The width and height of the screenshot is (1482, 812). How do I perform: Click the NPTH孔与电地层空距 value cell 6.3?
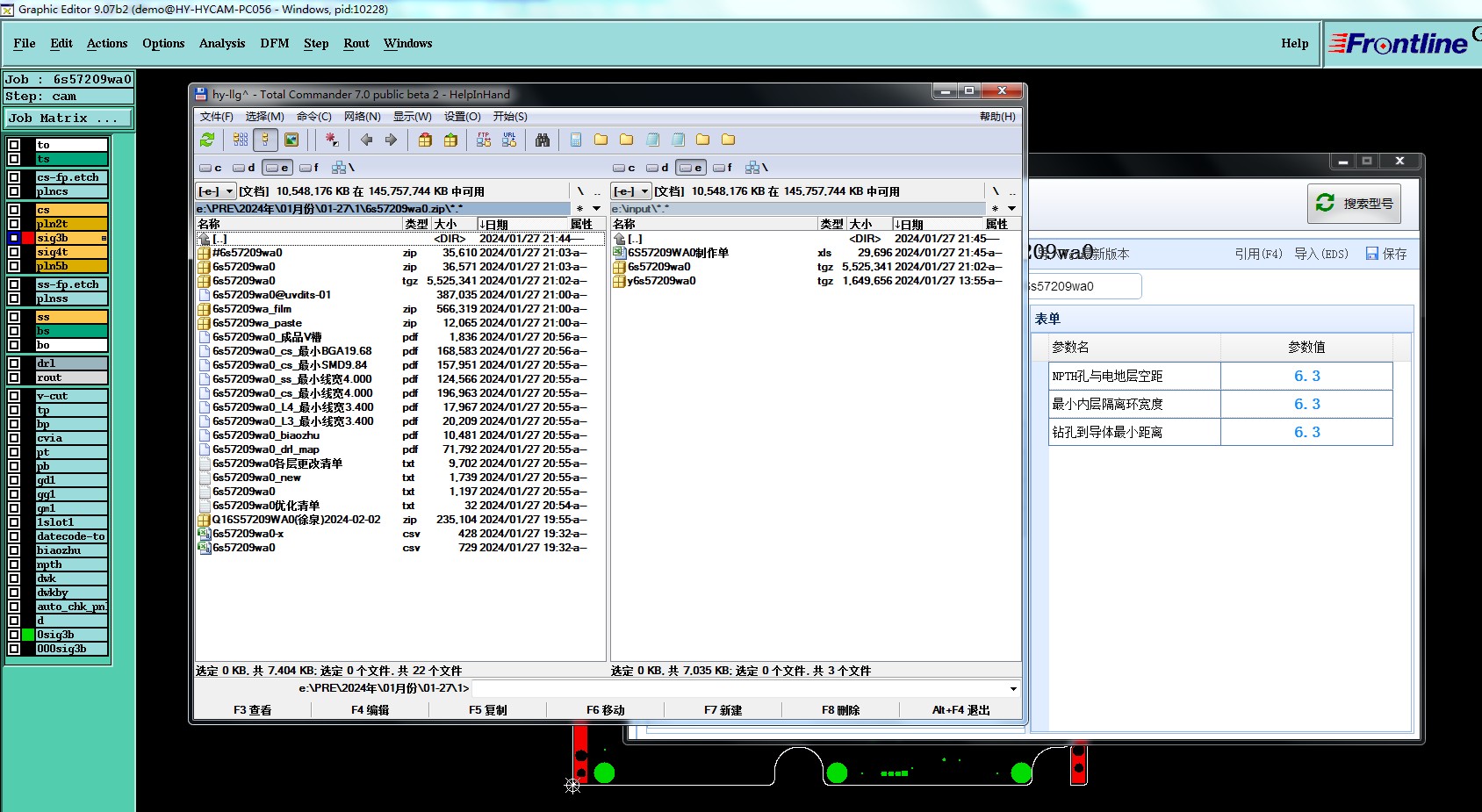(x=1306, y=376)
